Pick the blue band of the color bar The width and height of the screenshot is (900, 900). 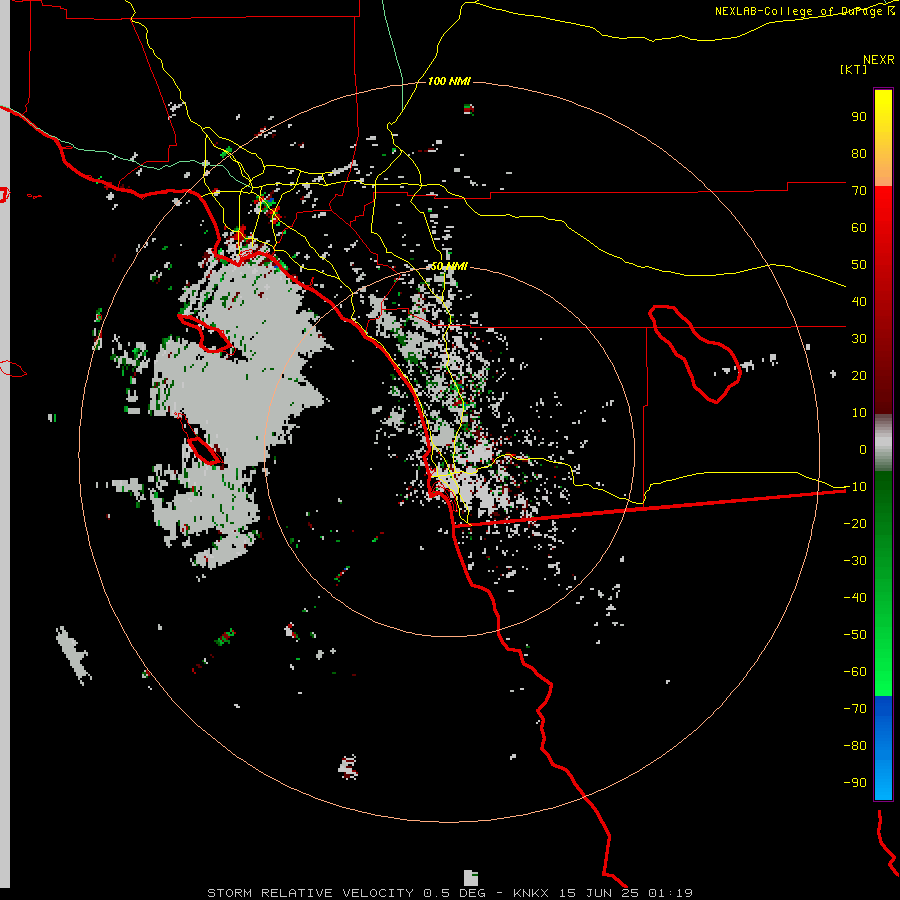(883, 748)
